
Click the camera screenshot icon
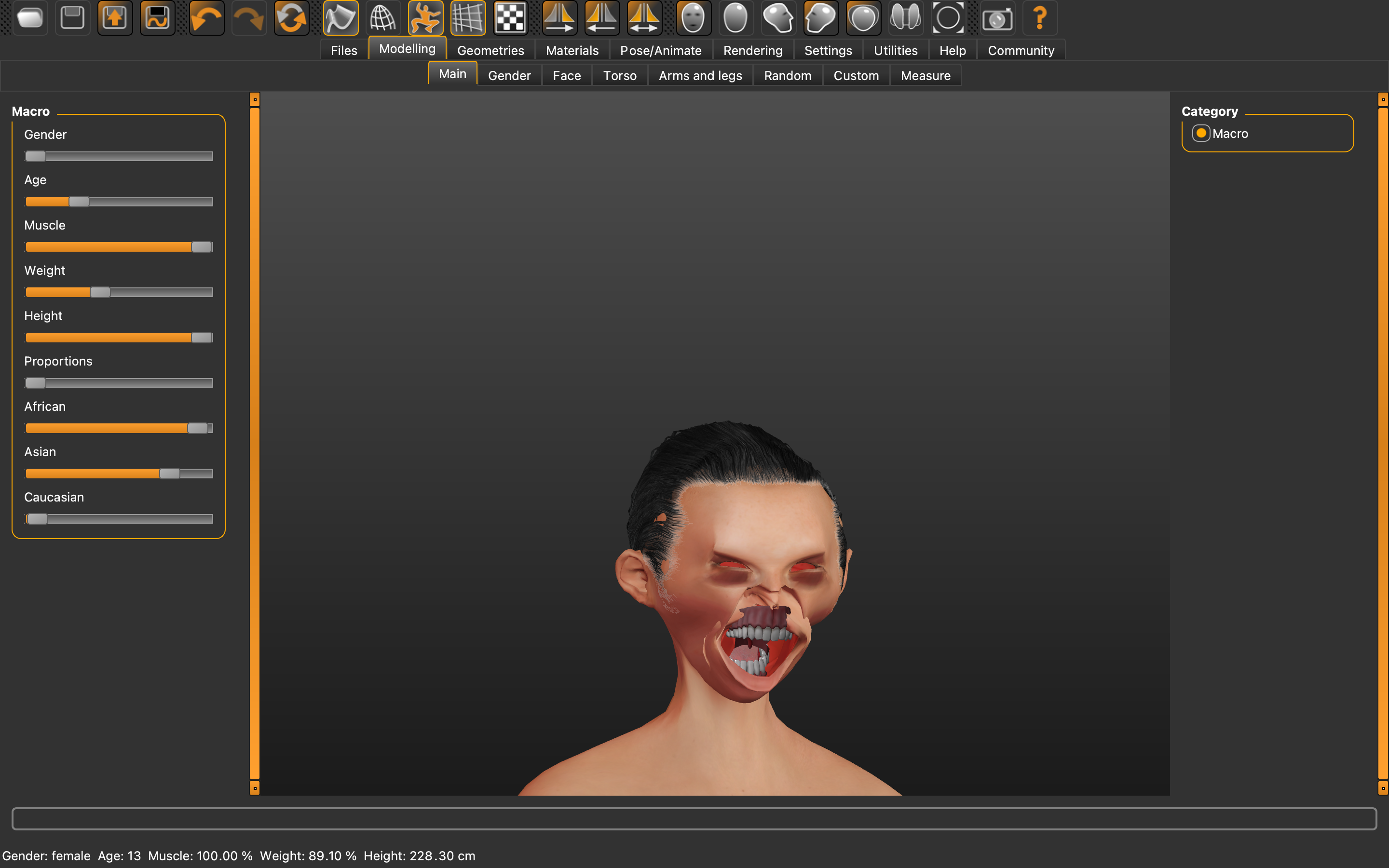pyautogui.click(x=997, y=18)
